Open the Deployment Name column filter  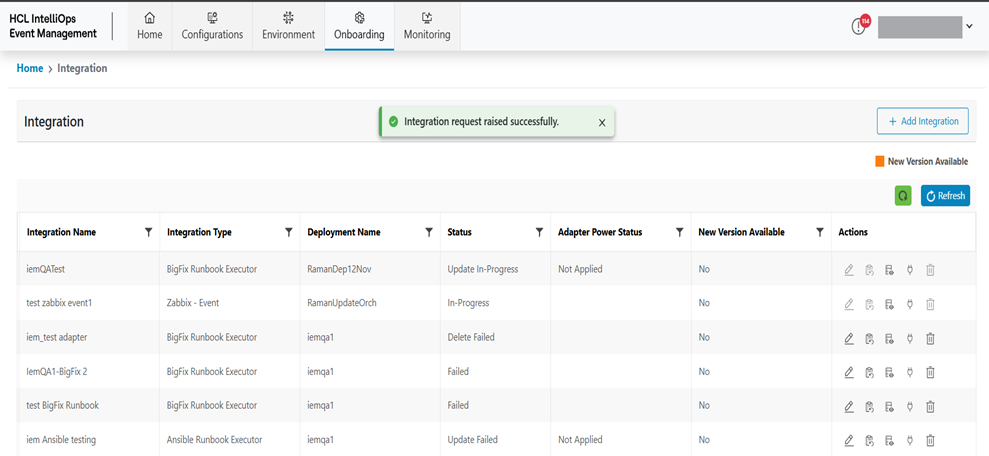click(x=429, y=232)
